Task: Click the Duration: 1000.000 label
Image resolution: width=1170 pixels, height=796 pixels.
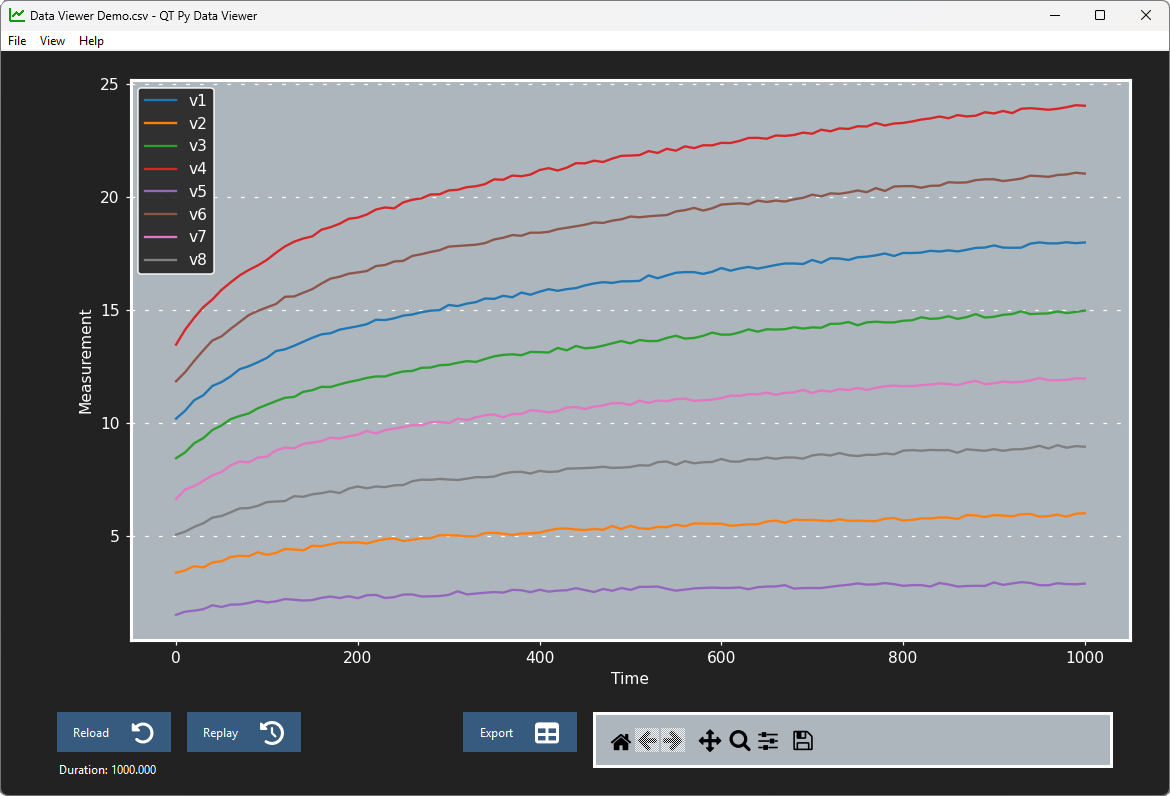Action: coord(107,770)
